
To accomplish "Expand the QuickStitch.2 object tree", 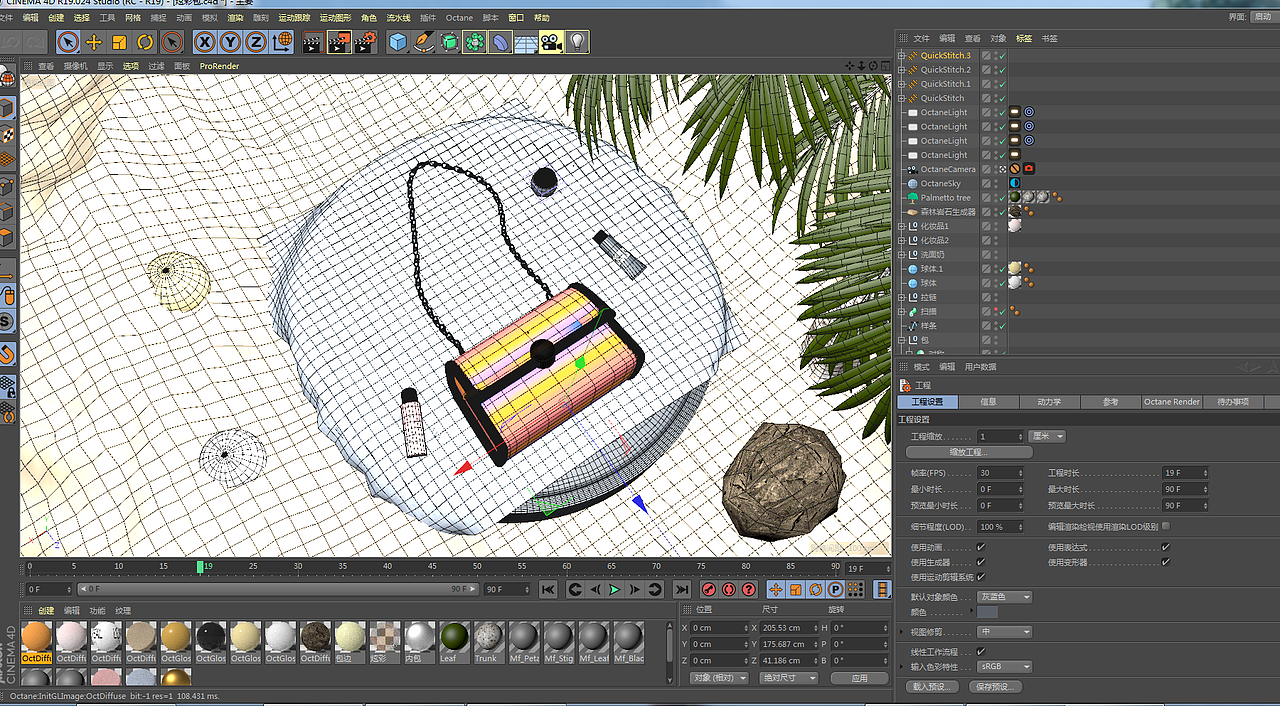I will pos(901,70).
